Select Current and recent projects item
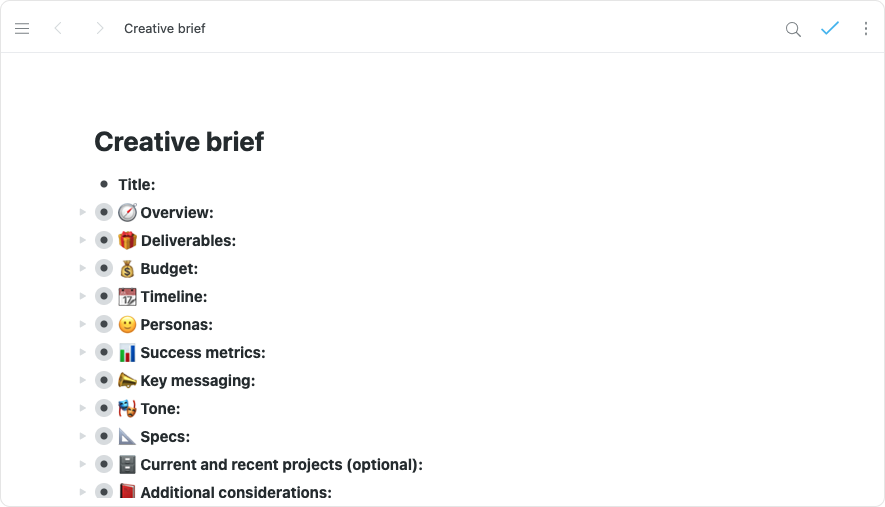The image size is (885, 507). (x=281, y=465)
